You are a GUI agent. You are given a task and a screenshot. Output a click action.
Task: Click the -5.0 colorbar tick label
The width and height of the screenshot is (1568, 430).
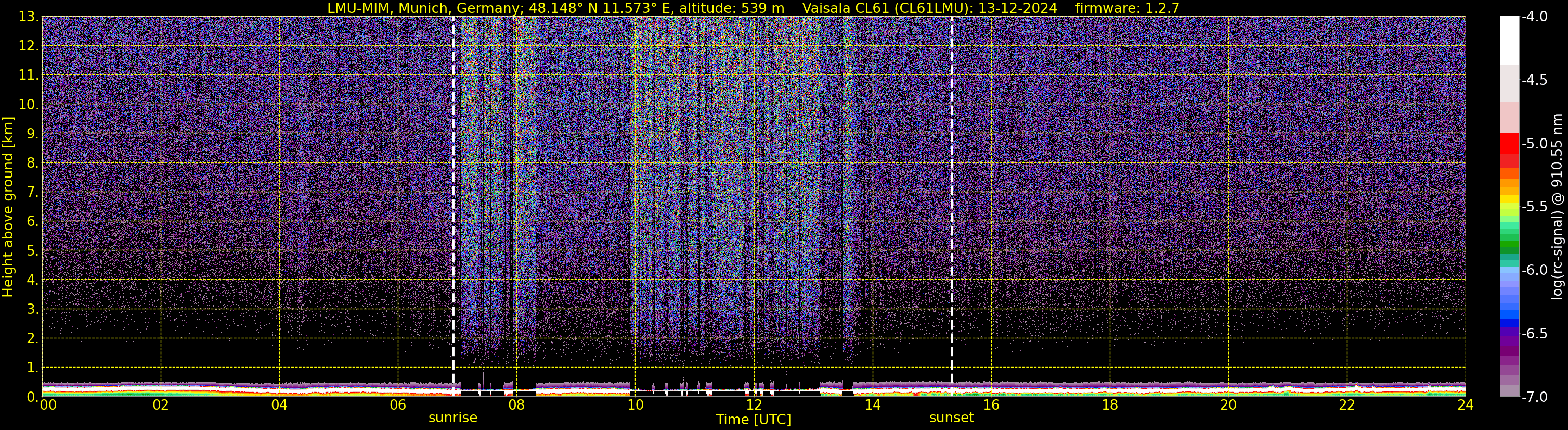pos(1535,144)
